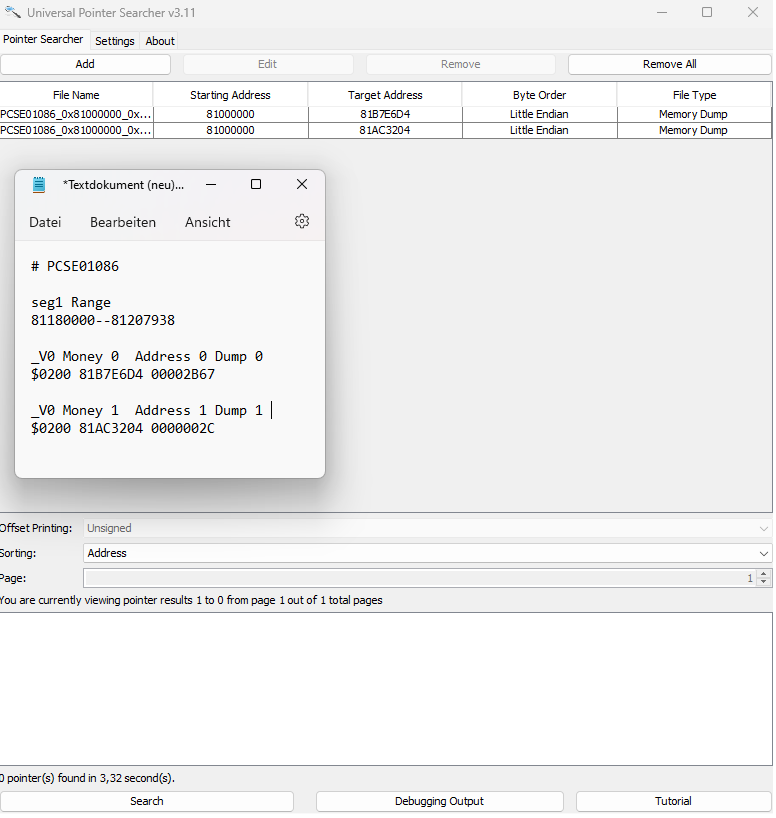Select the row with target 81AC3204
Image resolution: width=776 pixels, height=818 pixels.
tap(385, 130)
